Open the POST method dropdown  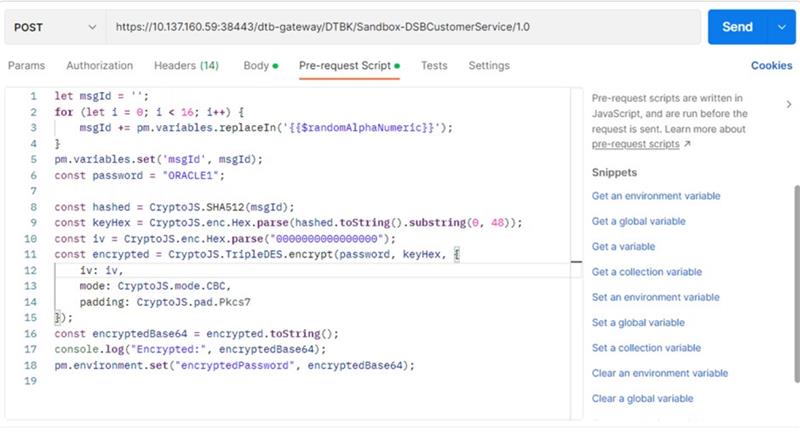(54, 27)
